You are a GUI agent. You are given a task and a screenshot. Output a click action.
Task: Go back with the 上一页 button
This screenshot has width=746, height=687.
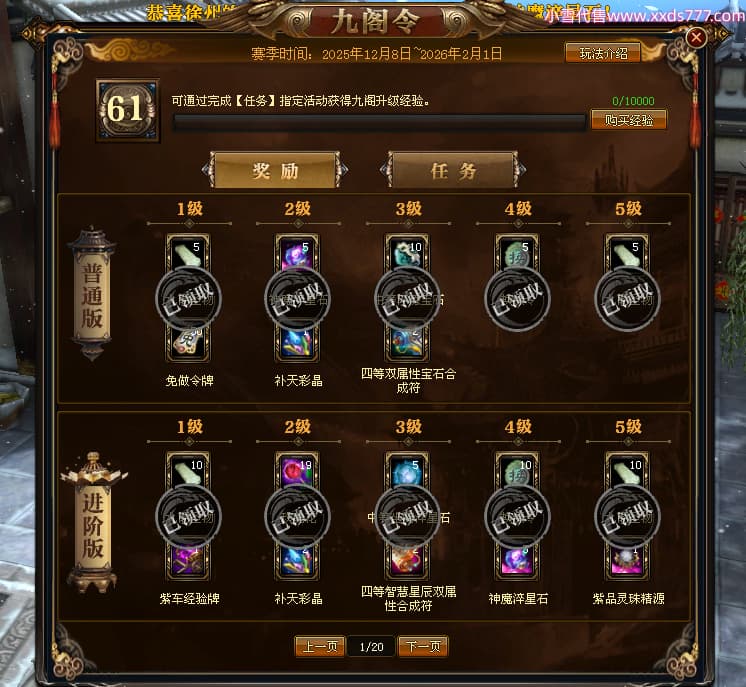[320, 647]
